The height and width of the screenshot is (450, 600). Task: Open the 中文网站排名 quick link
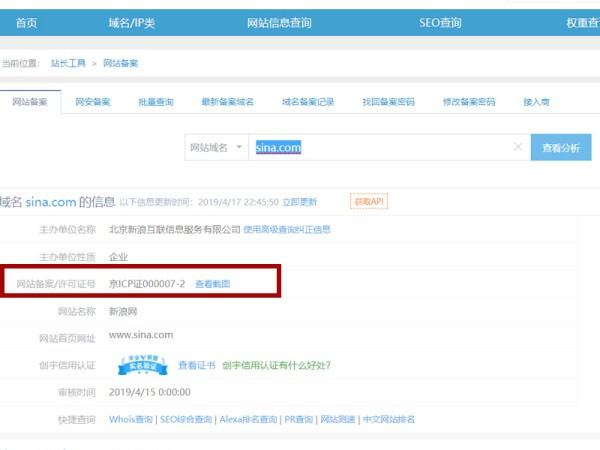388,419
